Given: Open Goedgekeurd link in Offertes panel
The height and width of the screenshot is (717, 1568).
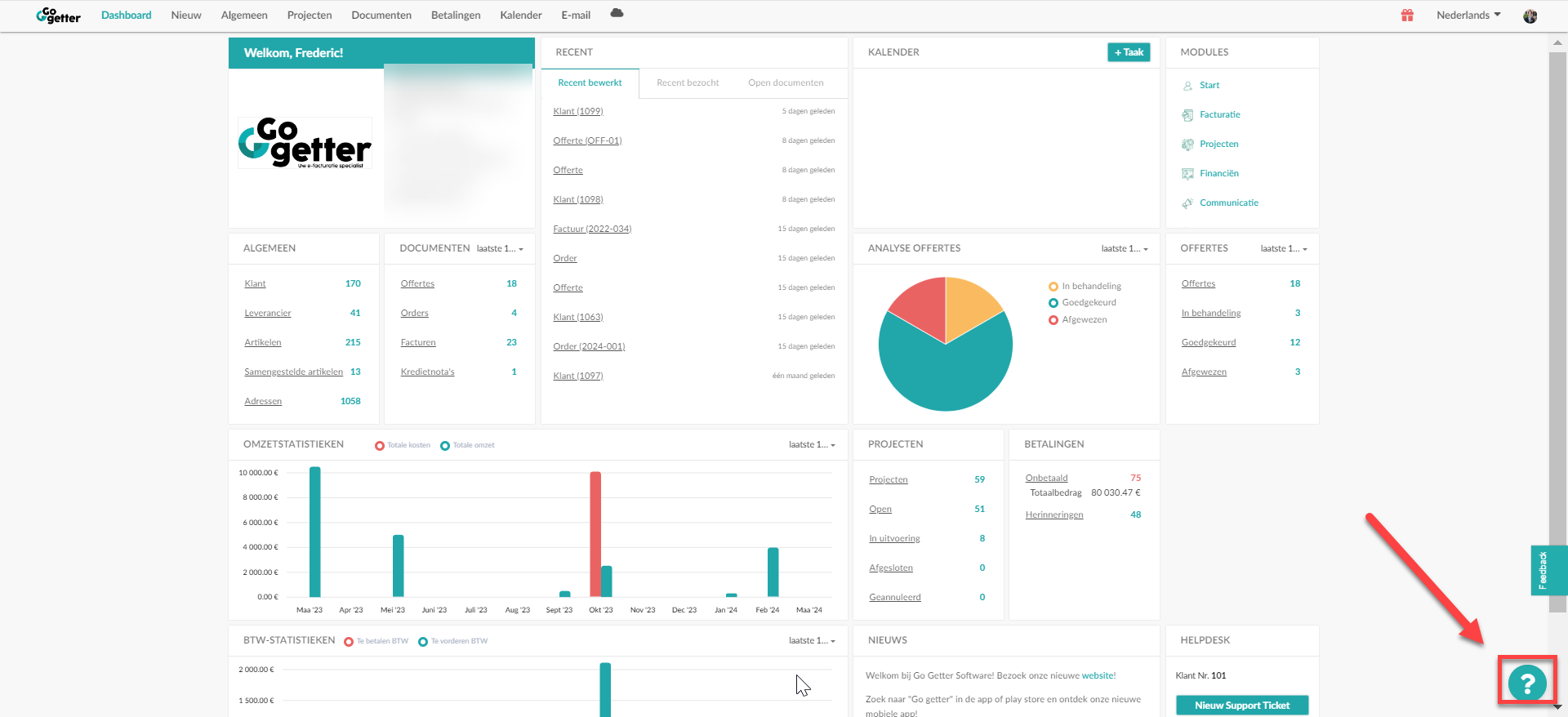Looking at the screenshot, I should (x=1209, y=342).
